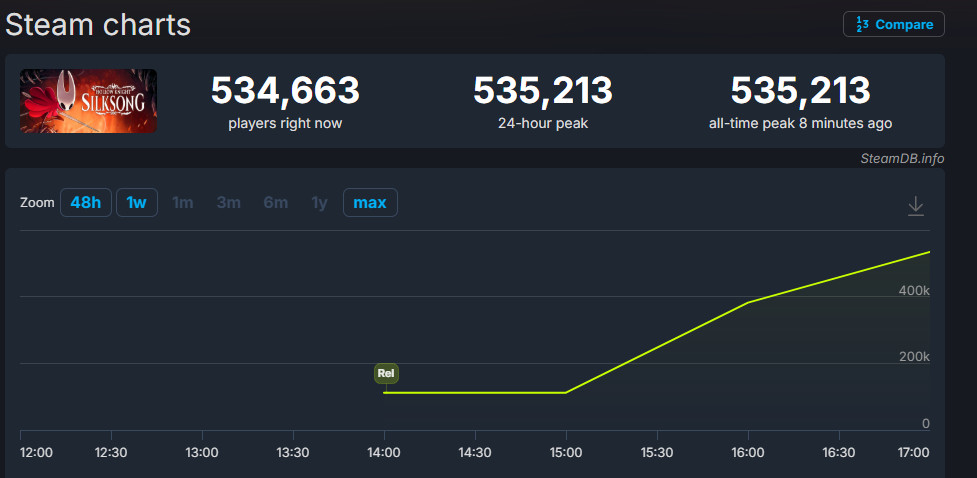The width and height of the screenshot is (977, 478).
Task: Click the Compare button
Action: click(x=894, y=24)
